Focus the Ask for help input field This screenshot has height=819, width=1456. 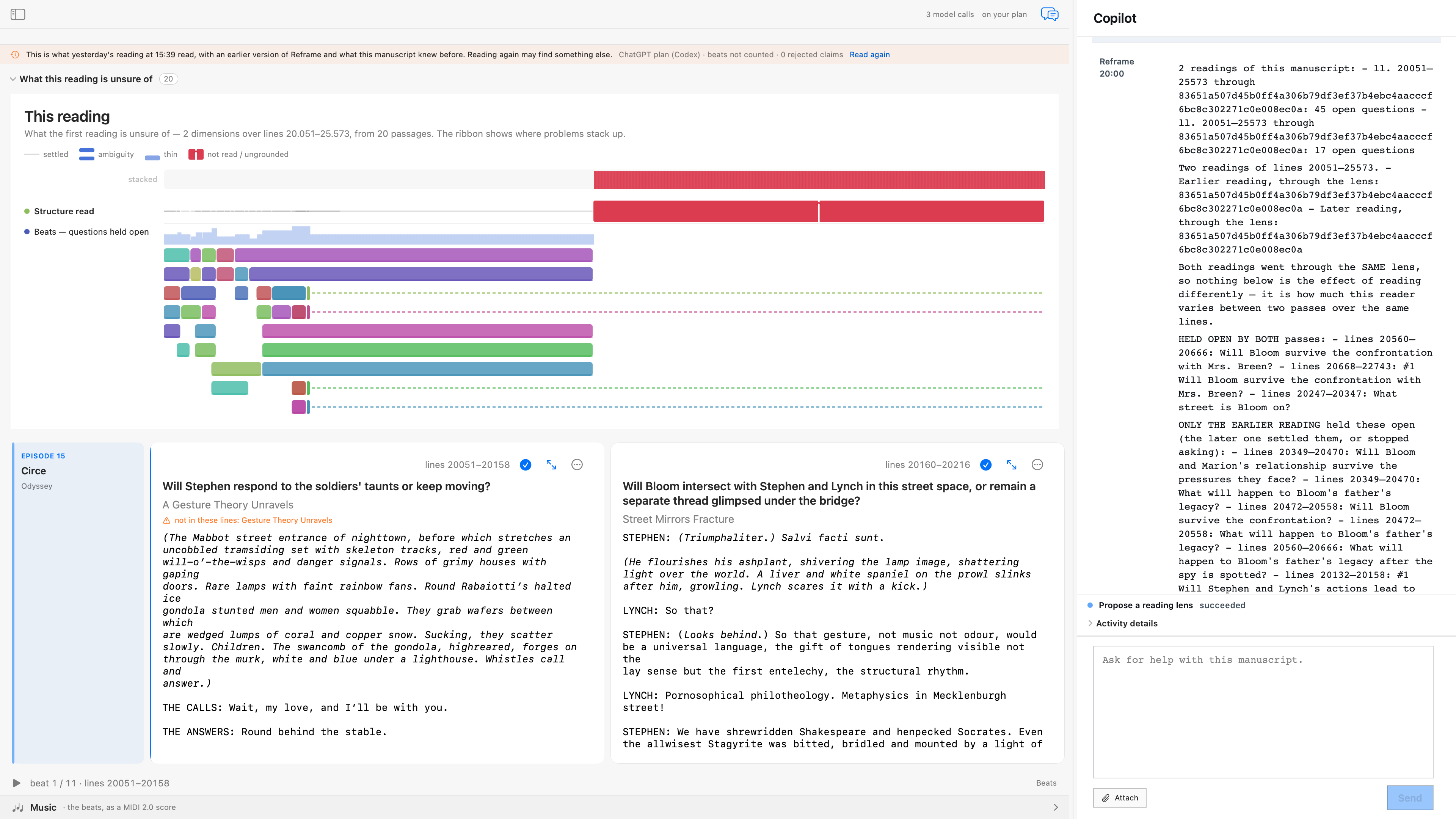(1263, 712)
